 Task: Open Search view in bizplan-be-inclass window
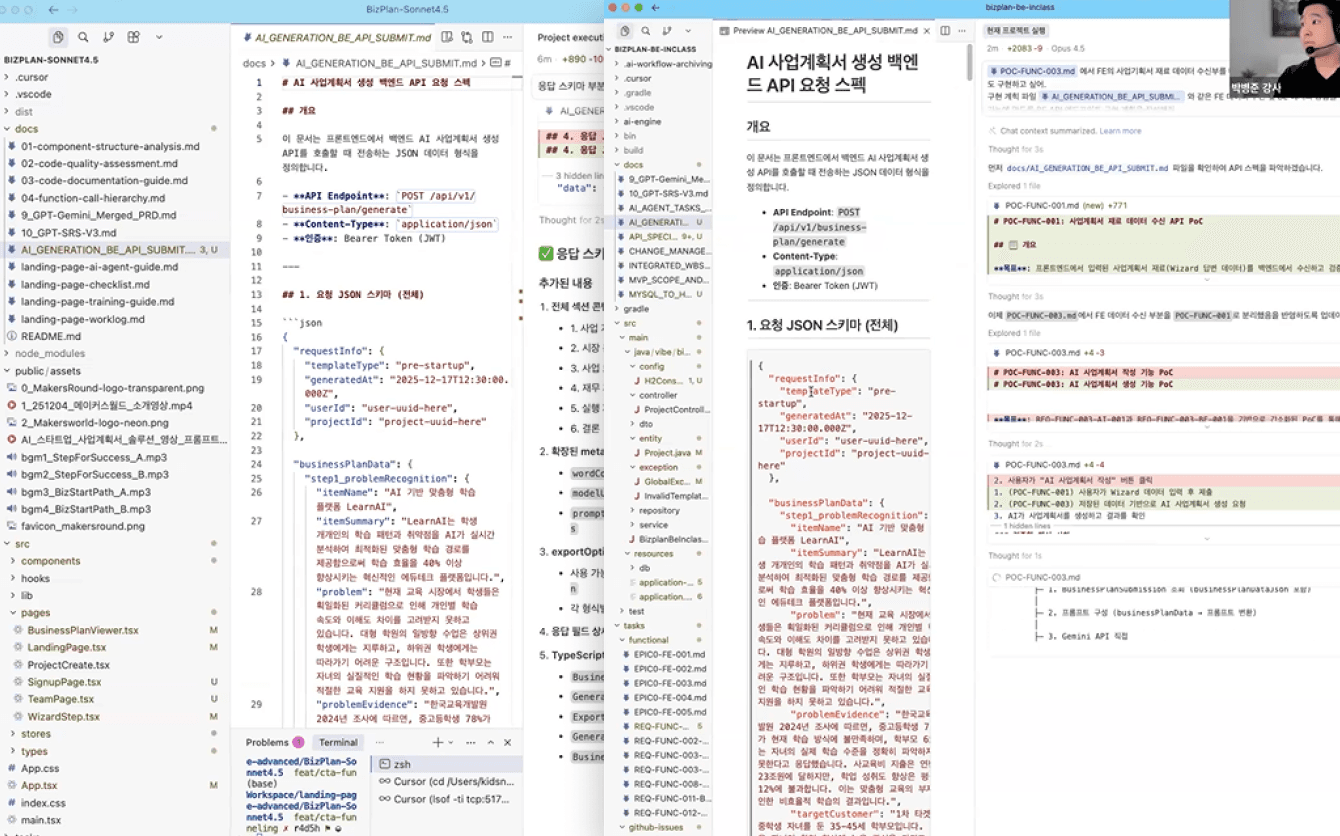[x=646, y=31]
